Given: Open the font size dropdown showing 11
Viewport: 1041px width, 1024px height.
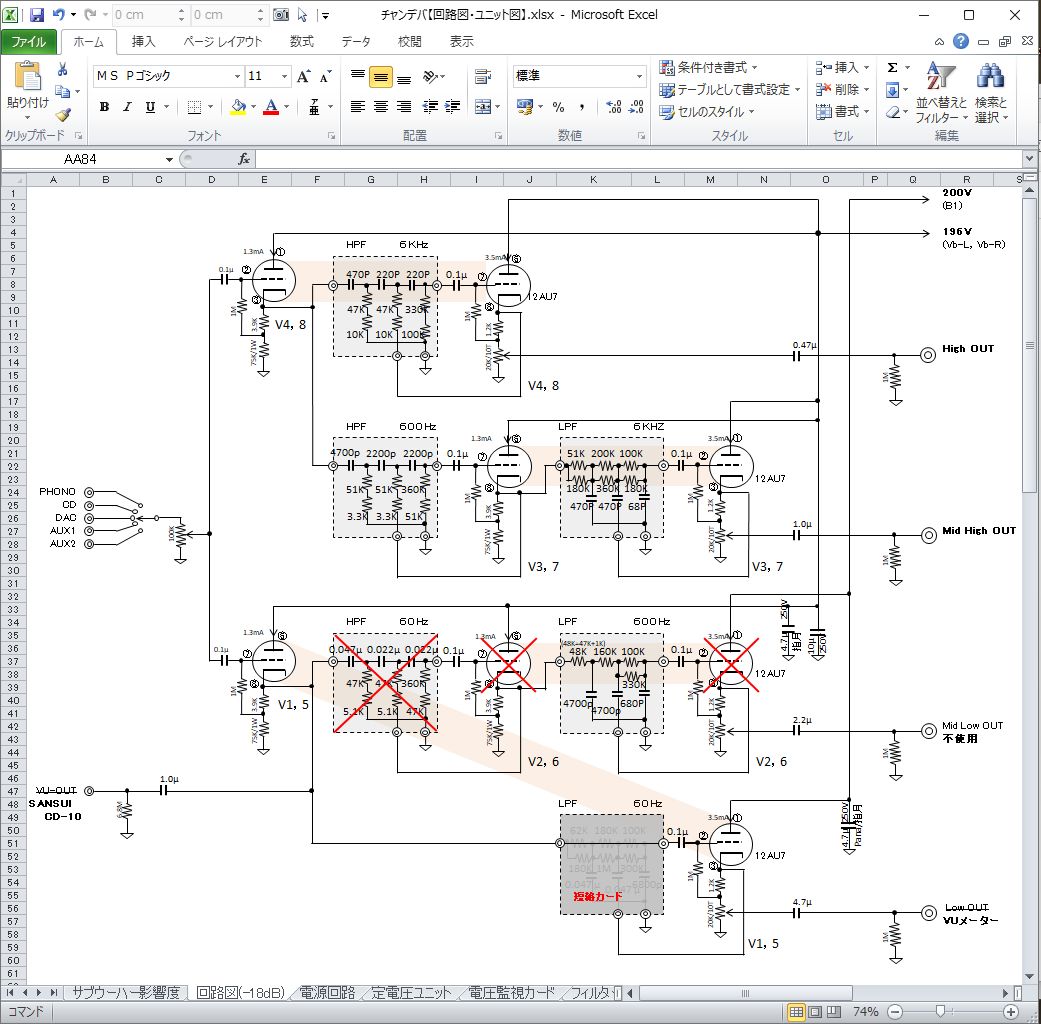Looking at the screenshot, I should (284, 76).
